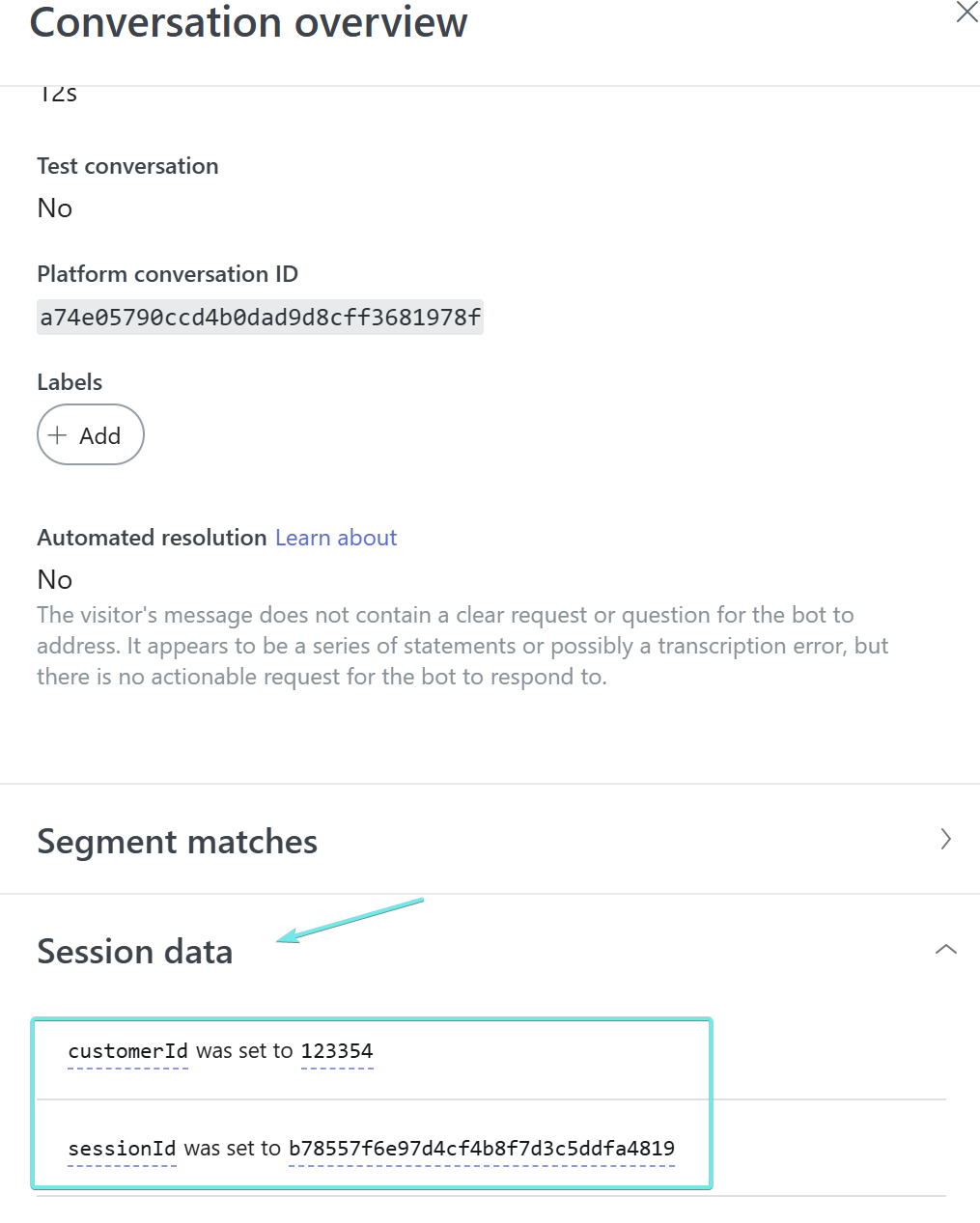Click the customerId value 123354
The image size is (980, 1223).
(337, 1051)
